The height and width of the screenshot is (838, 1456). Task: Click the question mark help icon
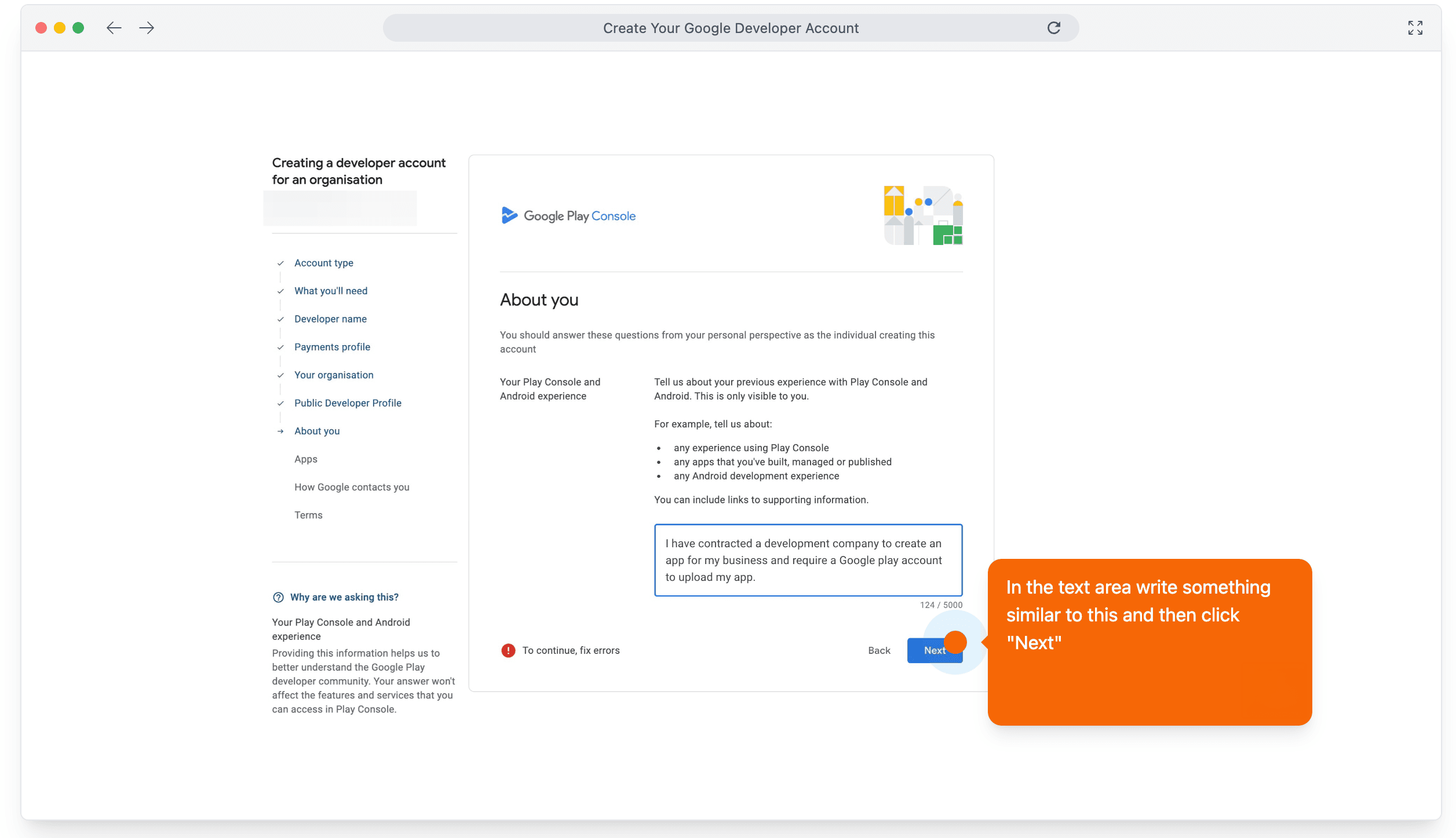[x=278, y=597]
